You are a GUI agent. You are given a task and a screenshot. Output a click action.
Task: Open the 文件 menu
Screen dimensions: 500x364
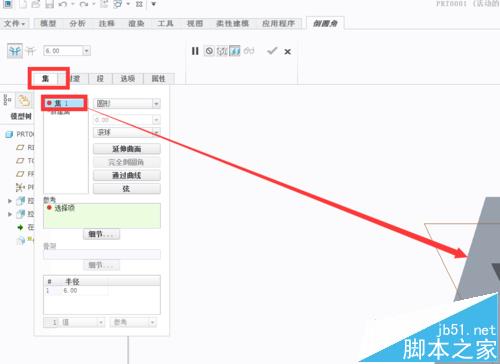[14, 23]
